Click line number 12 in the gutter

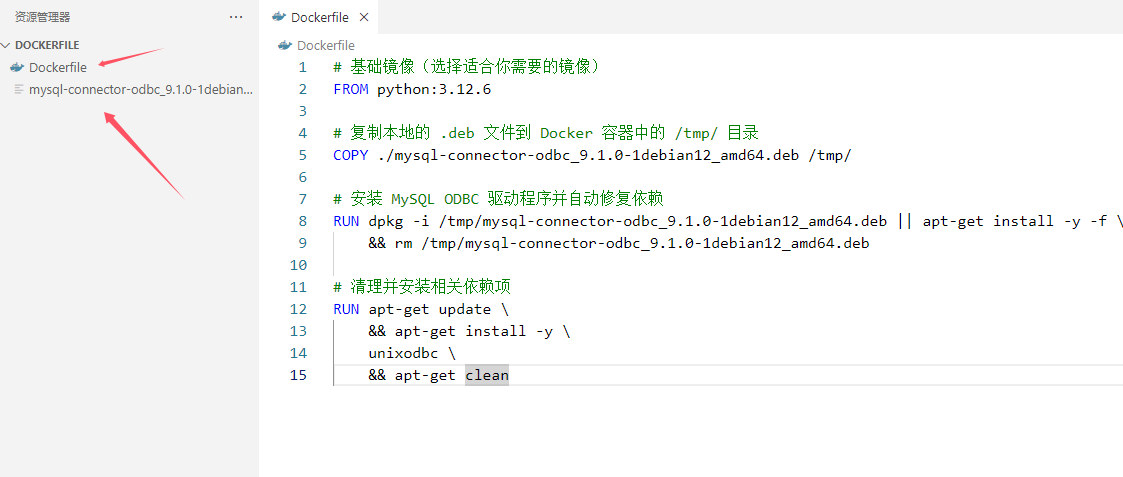pos(297,309)
